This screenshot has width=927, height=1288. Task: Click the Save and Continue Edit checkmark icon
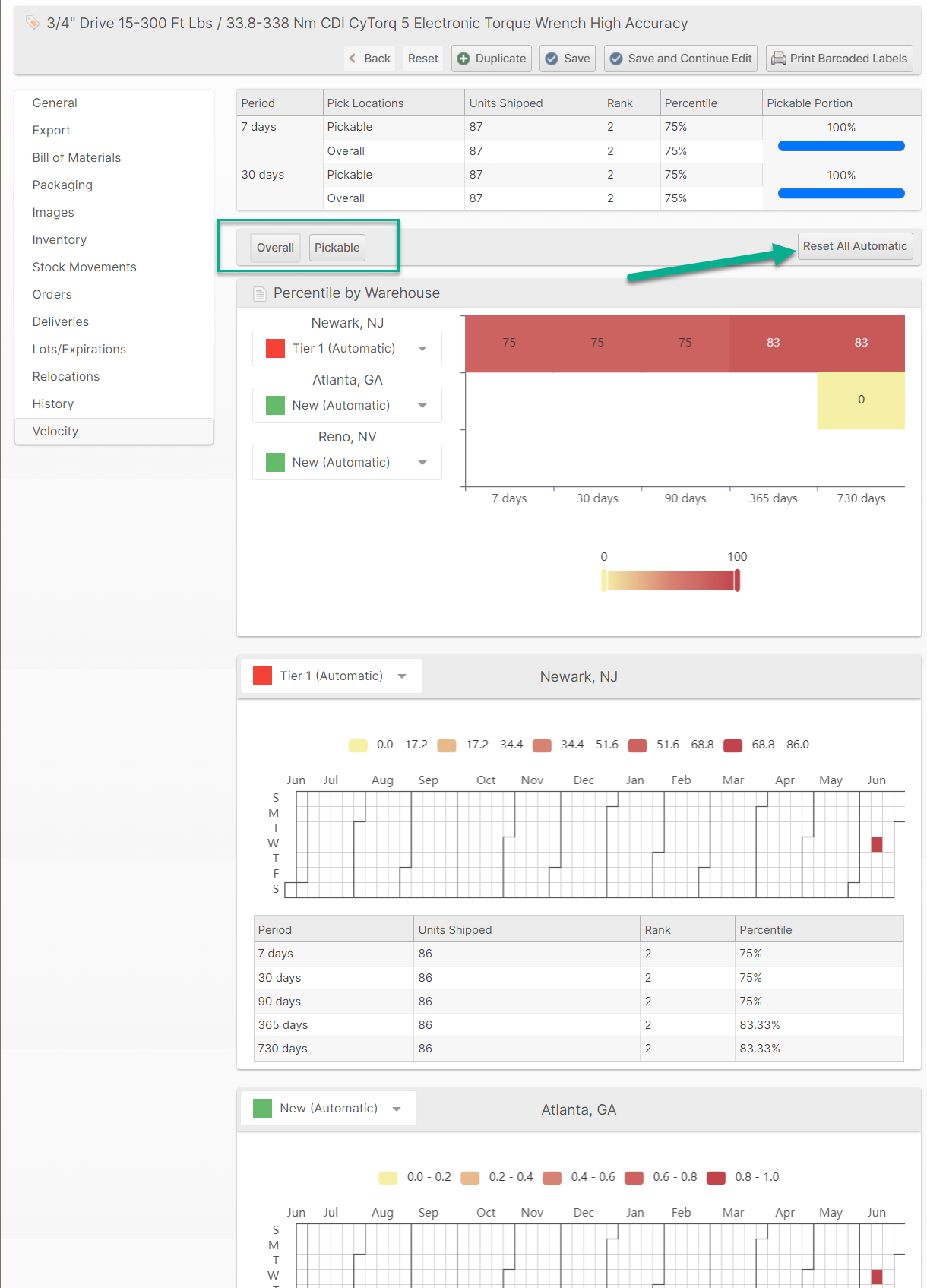(x=616, y=59)
